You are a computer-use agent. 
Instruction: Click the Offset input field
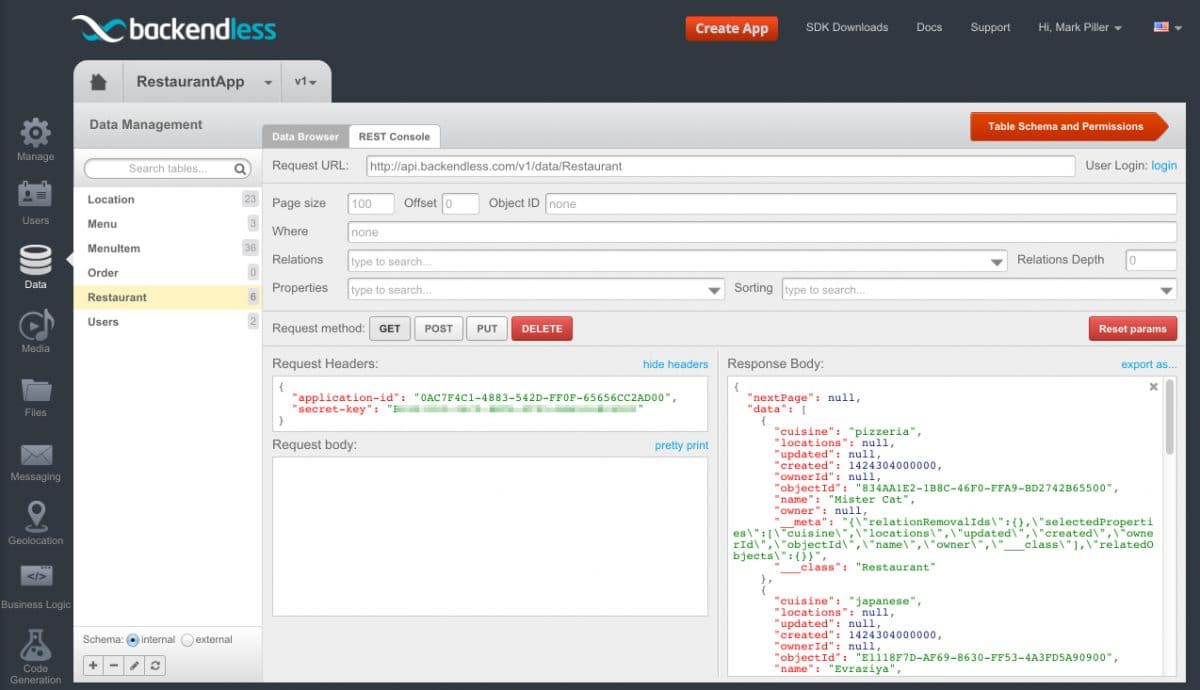(x=461, y=204)
